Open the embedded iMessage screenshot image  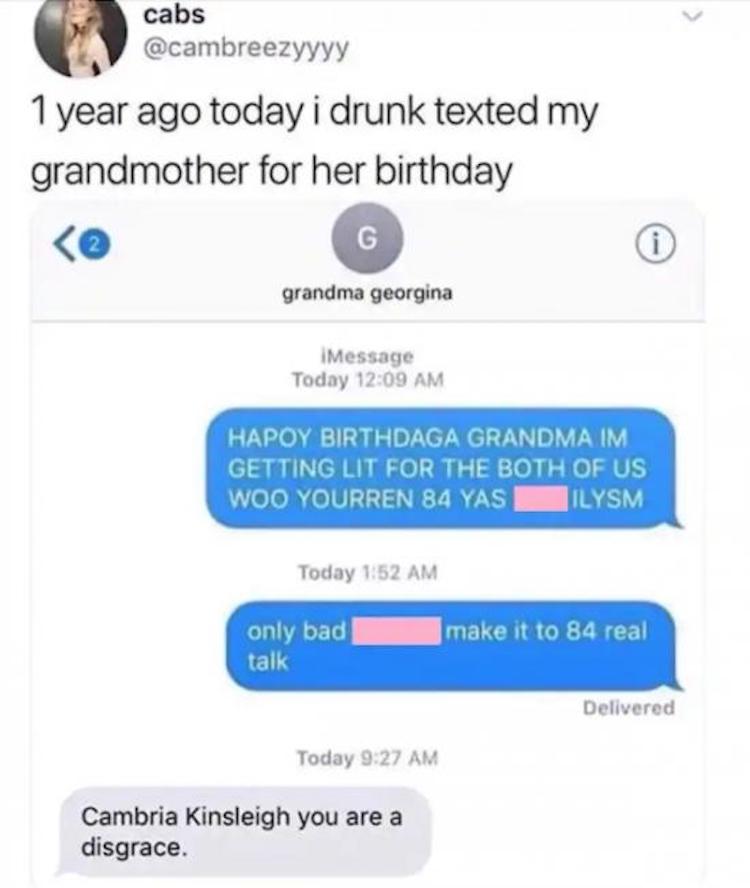(368, 544)
